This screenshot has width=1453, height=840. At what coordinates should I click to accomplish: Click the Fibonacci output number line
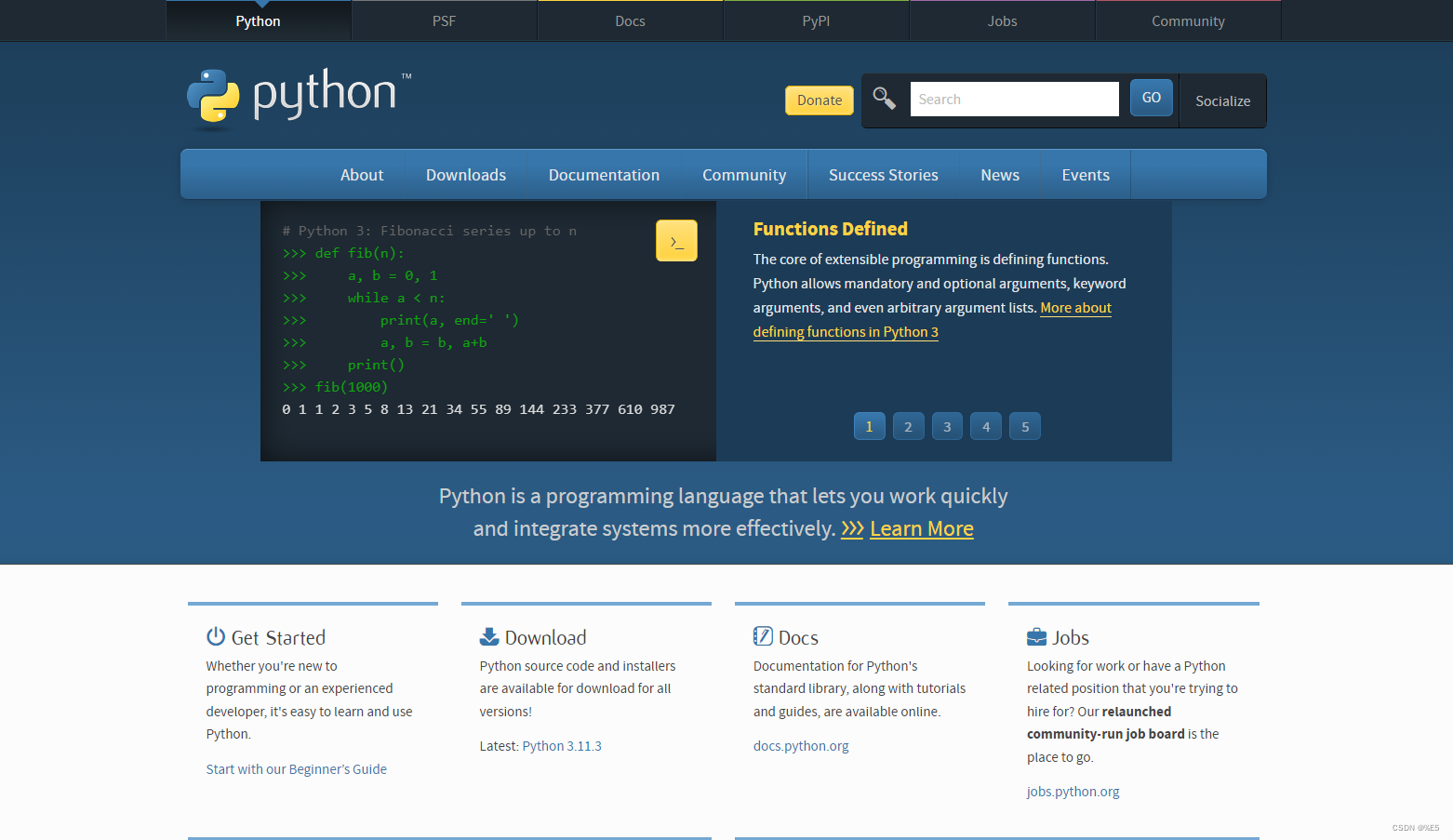point(478,409)
